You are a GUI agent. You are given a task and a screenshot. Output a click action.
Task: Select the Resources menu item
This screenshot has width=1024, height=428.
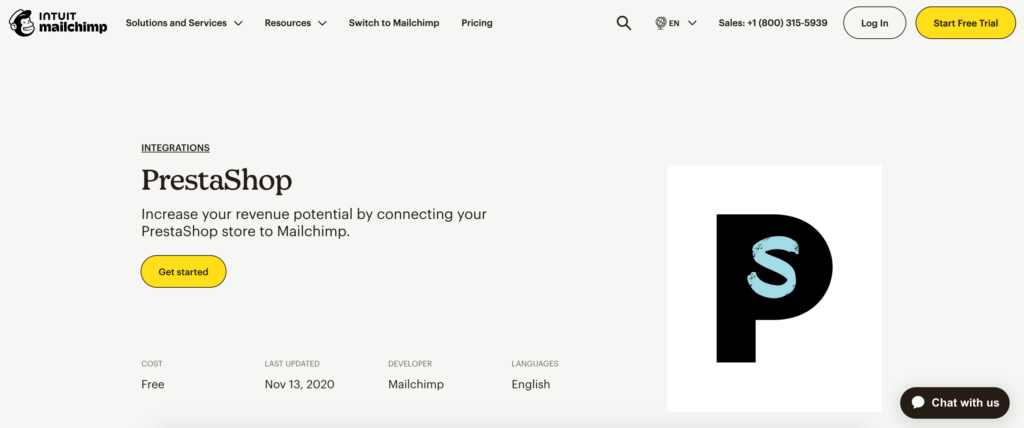(x=287, y=23)
